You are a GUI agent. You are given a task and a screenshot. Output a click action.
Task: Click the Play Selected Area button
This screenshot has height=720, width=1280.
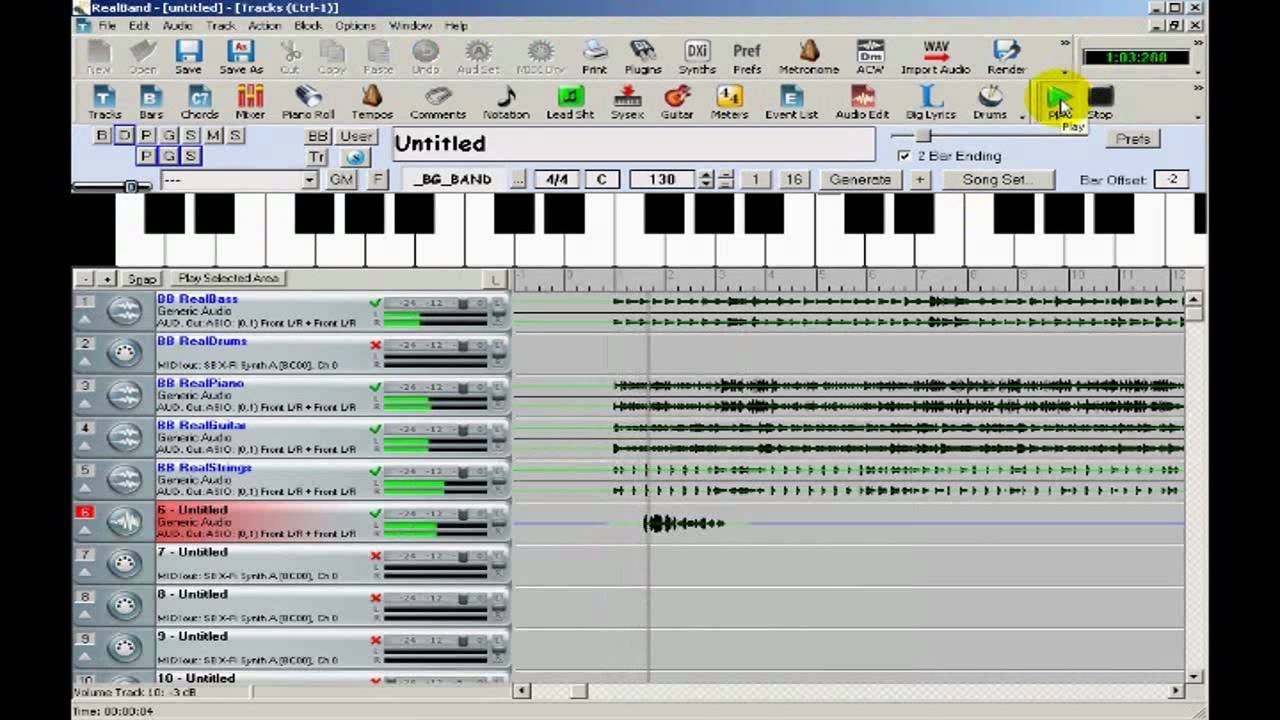point(228,279)
